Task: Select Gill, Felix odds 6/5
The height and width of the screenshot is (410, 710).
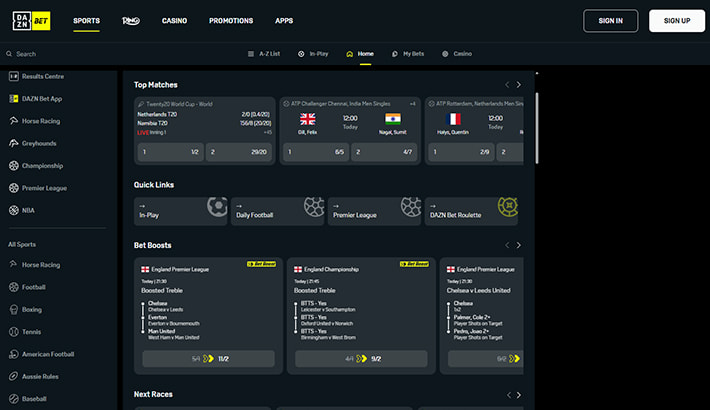Action: [x=316, y=152]
